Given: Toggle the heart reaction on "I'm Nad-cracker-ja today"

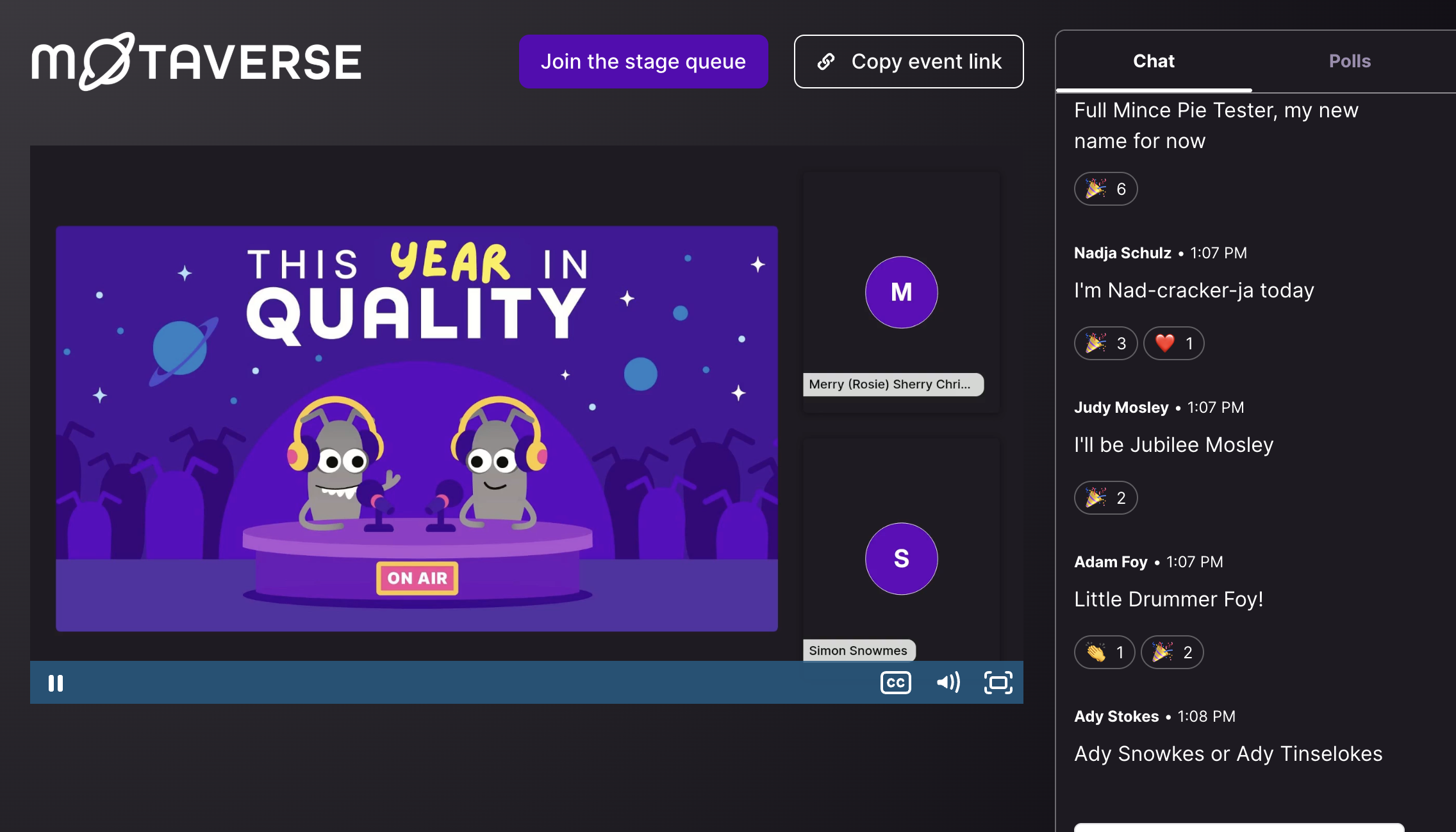Looking at the screenshot, I should pyautogui.click(x=1173, y=344).
